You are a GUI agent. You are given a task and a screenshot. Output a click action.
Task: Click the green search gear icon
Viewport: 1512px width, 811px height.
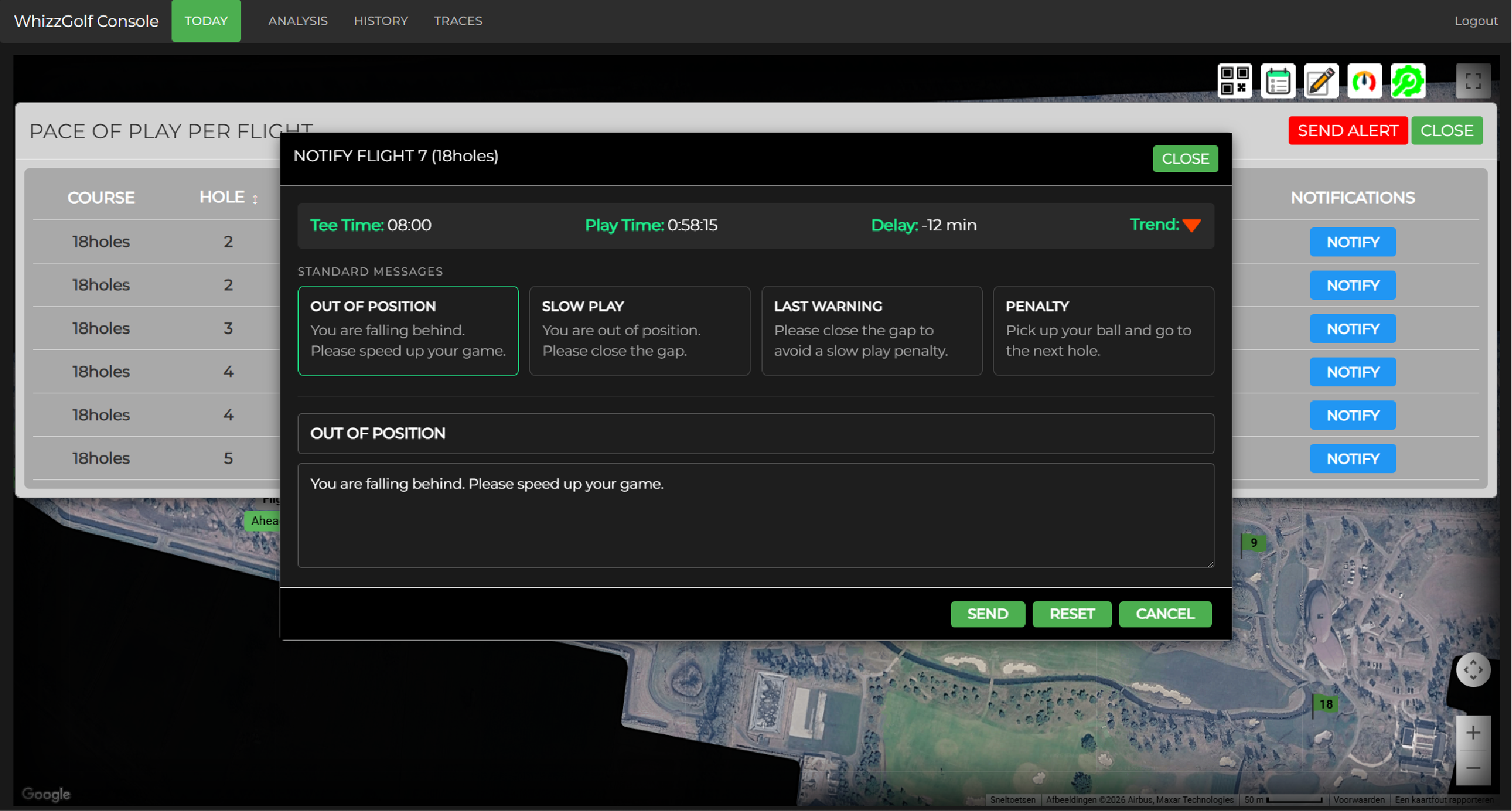click(x=1408, y=81)
